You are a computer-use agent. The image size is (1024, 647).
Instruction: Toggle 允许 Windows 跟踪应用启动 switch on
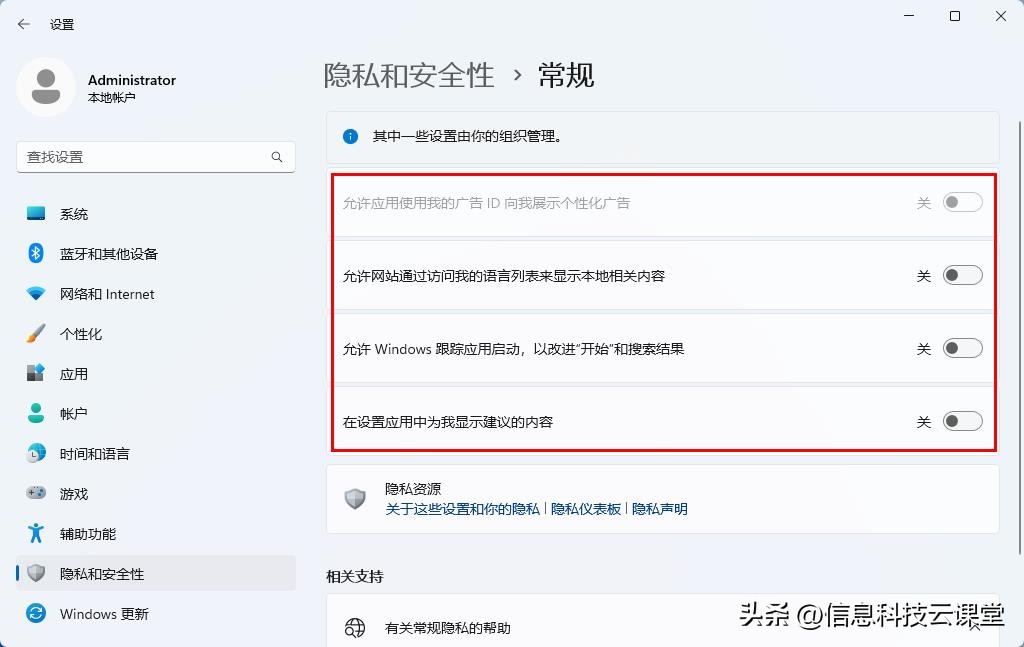(961, 347)
